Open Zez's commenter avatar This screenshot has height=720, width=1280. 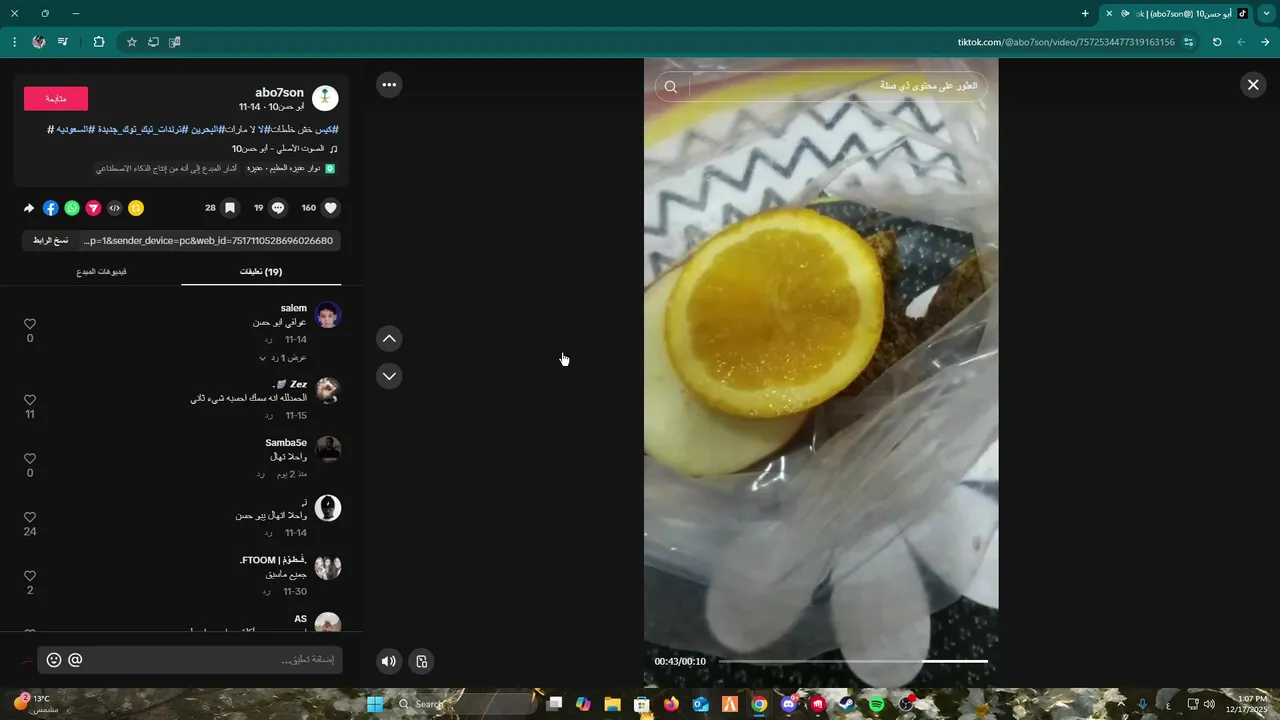point(328,391)
